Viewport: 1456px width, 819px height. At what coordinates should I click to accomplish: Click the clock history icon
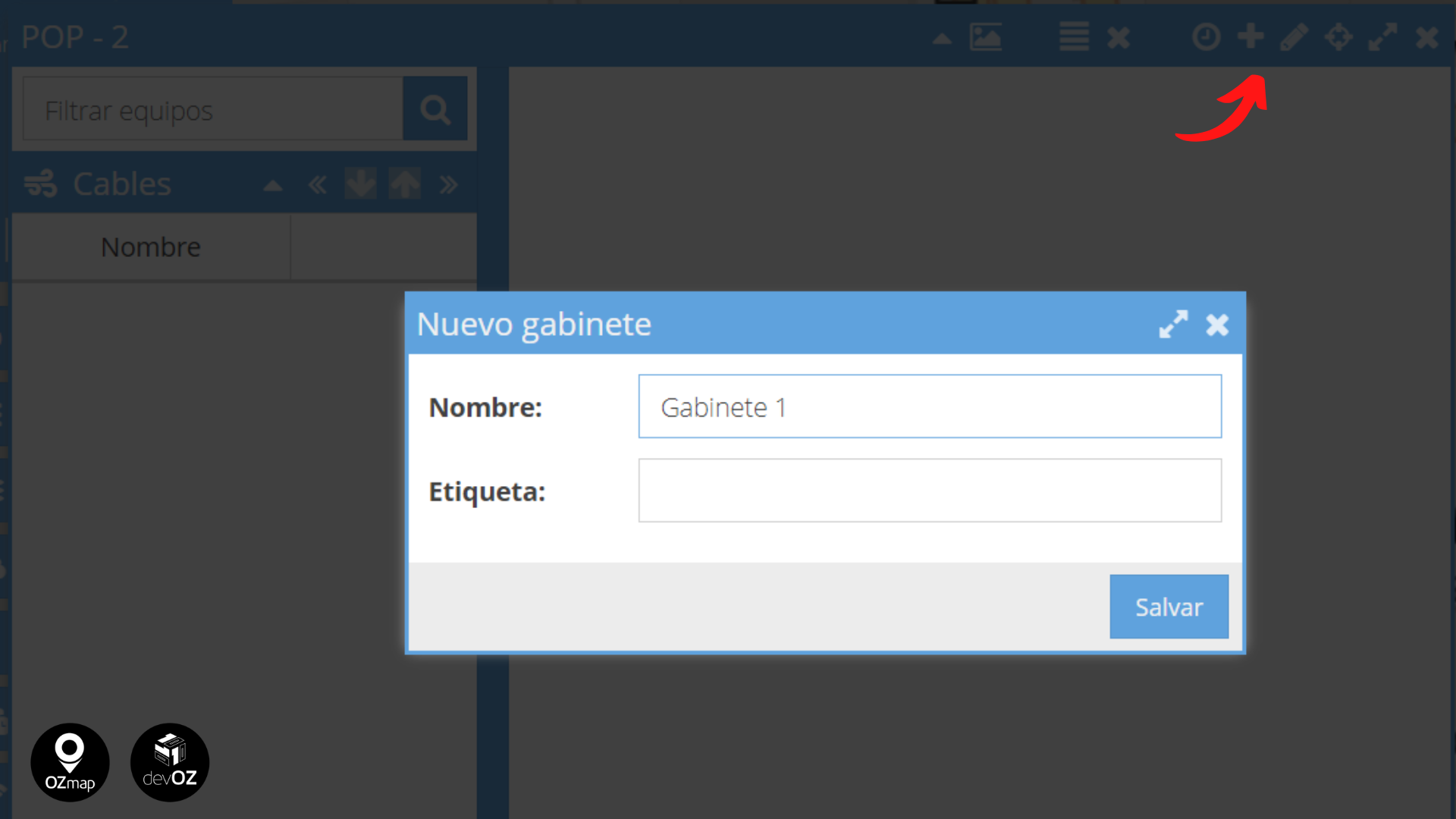pos(1206,36)
